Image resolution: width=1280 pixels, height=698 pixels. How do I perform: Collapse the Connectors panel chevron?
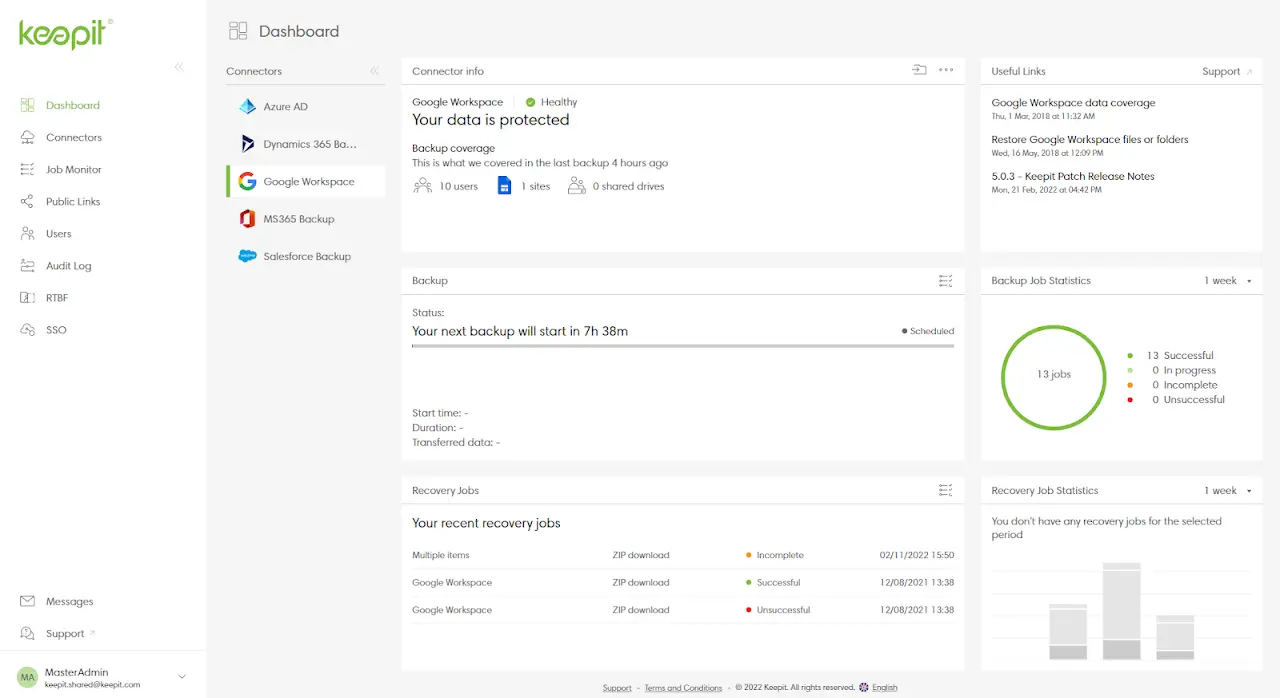(x=374, y=71)
